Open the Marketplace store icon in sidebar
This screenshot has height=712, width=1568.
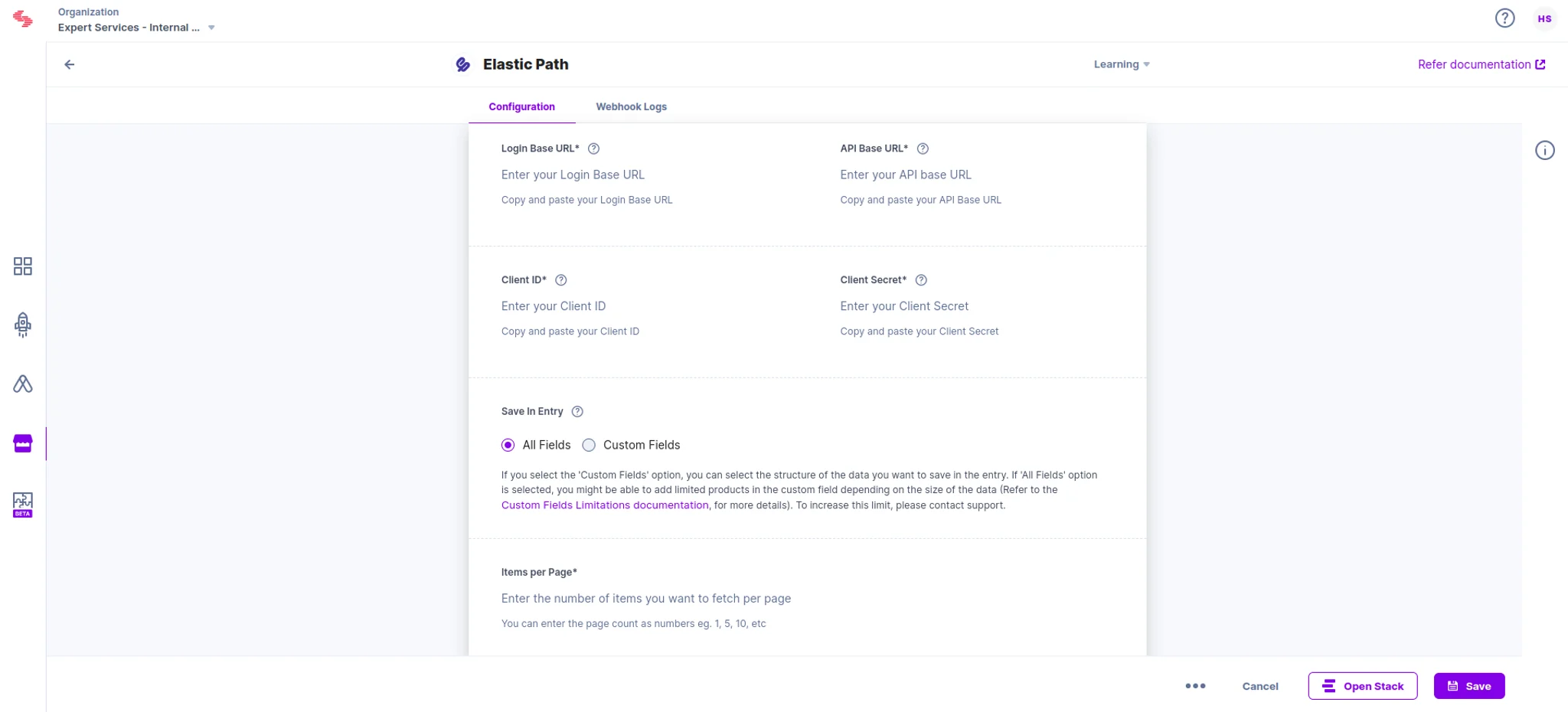pos(23,443)
